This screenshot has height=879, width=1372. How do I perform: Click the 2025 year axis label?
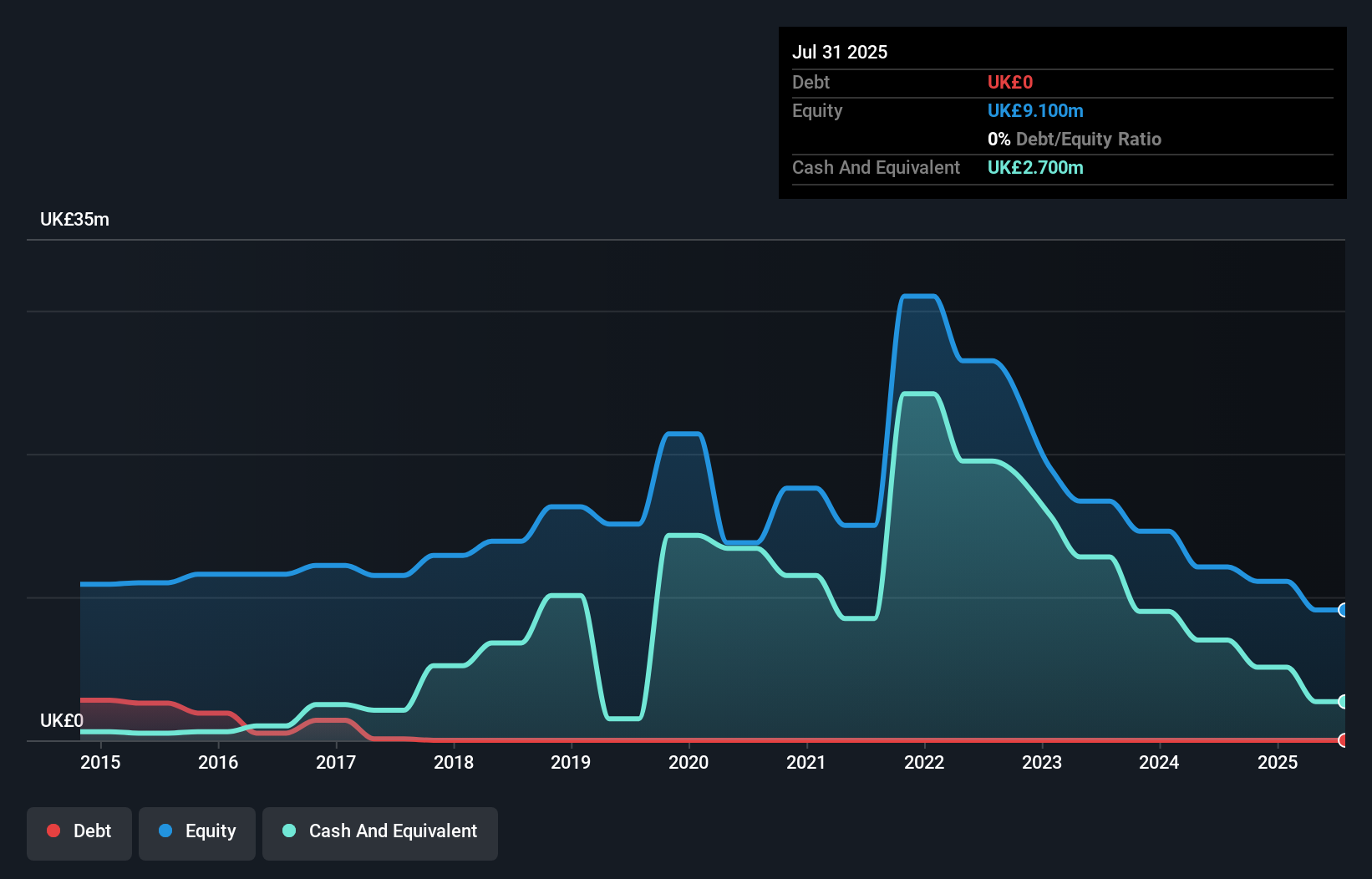point(1278,762)
